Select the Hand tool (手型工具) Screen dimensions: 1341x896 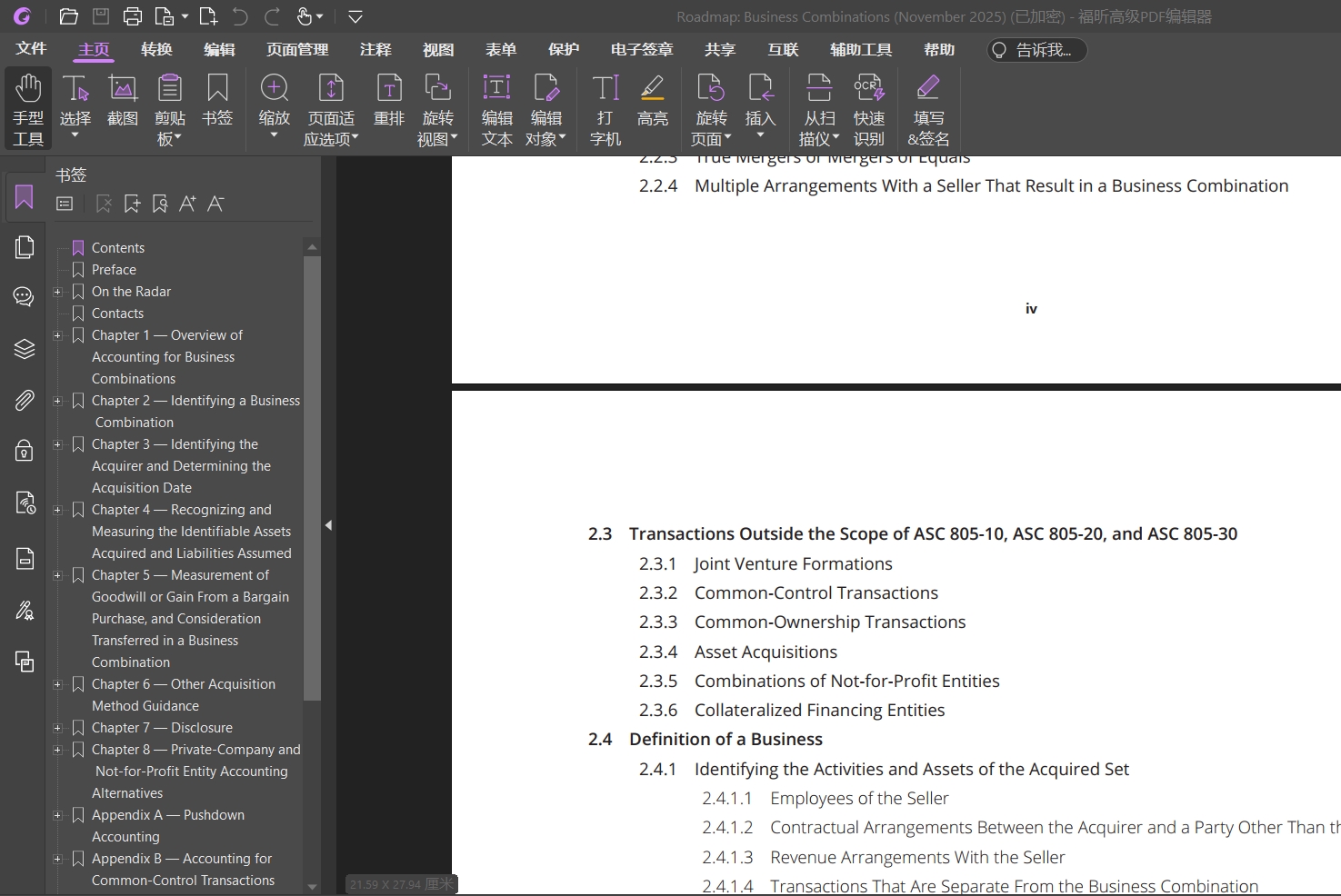[x=28, y=107]
